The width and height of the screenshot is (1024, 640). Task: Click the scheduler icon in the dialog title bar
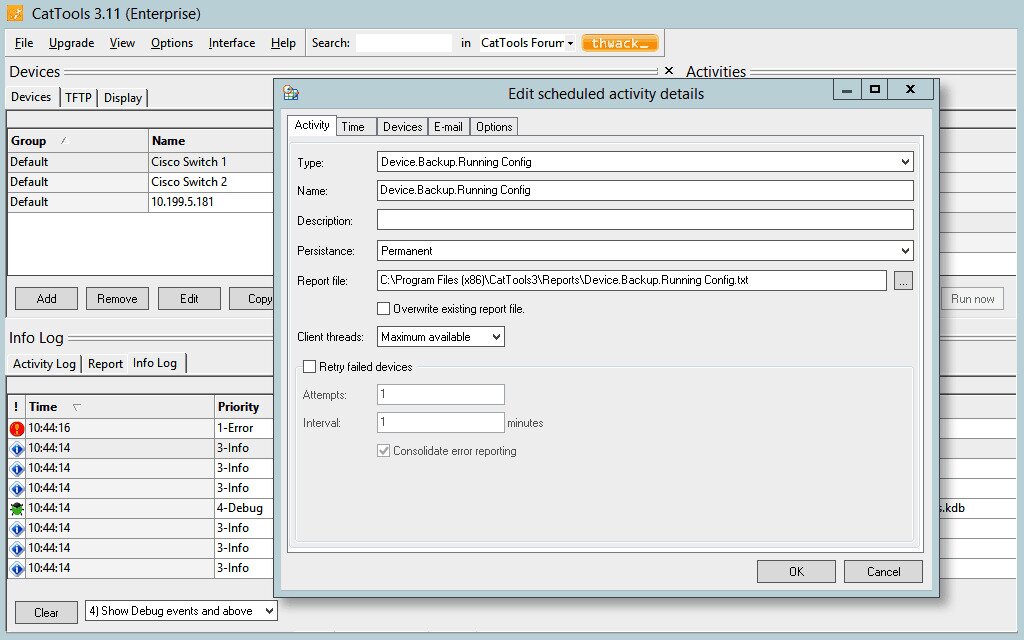coord(290,91)
